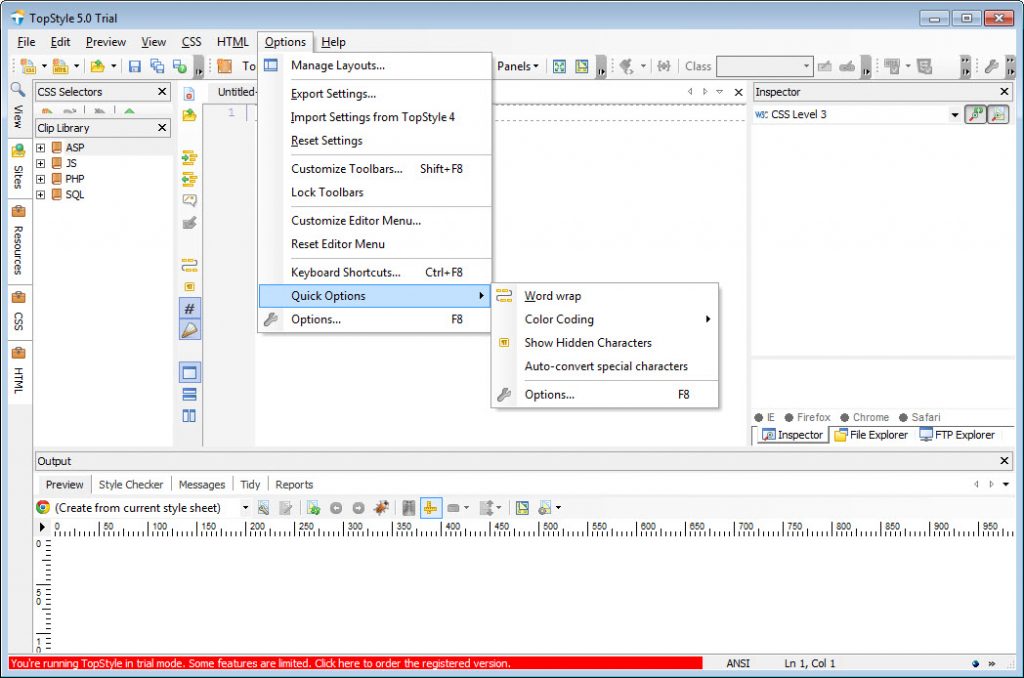Image resolution: width=1024 pixels, height=678 pixels.
Task: Open the Create from current style sheet dropdown
Action: [246, 508]
